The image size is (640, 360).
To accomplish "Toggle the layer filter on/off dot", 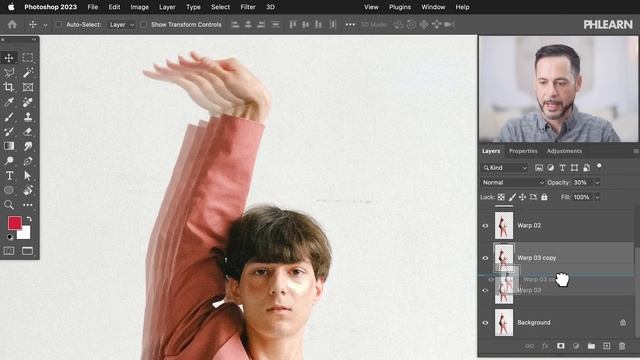I will pyautogui.click(x=599, y=166).
